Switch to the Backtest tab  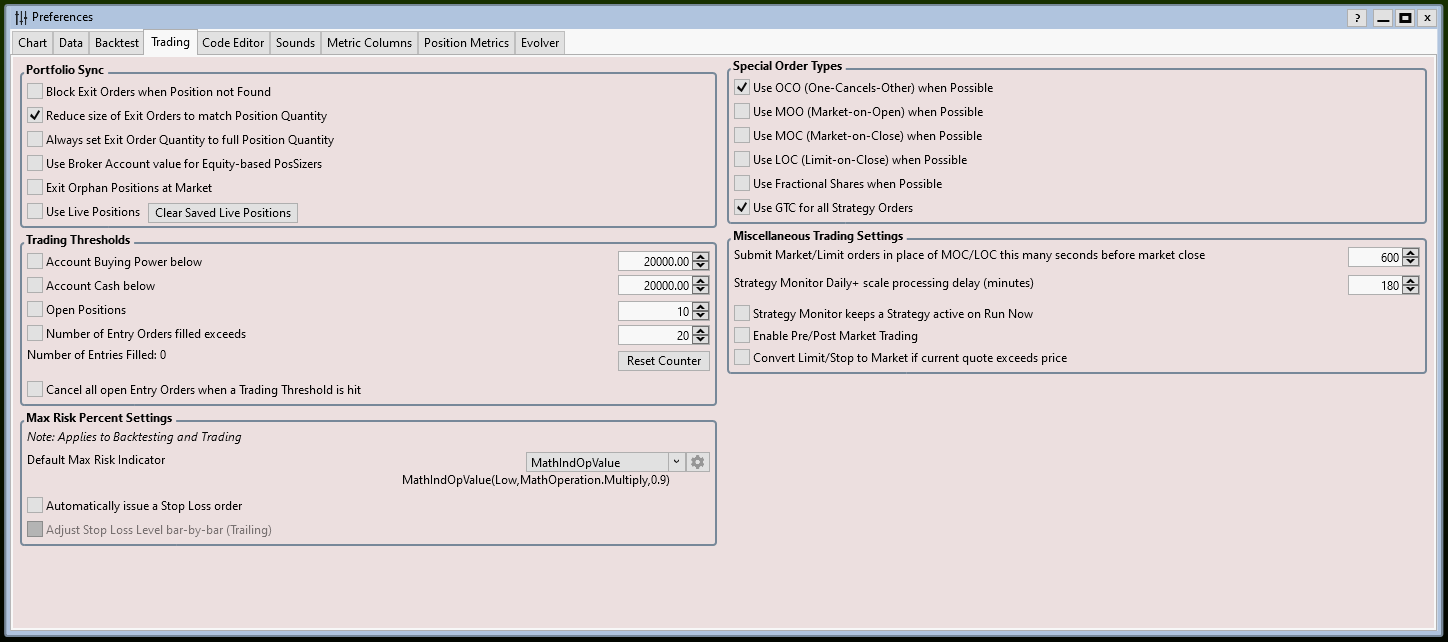point(117,43)
